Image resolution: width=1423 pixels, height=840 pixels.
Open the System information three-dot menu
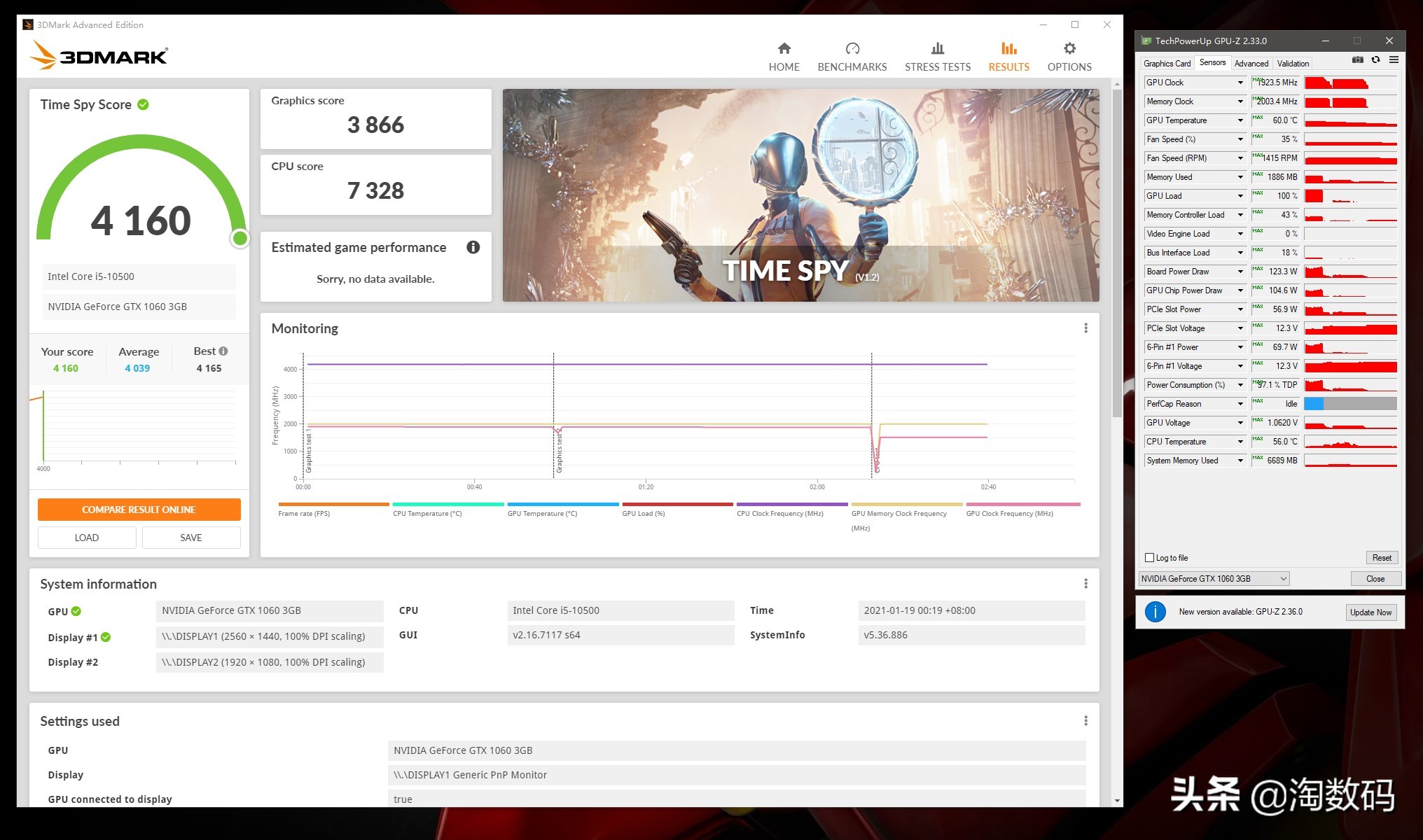[1085, 584]
